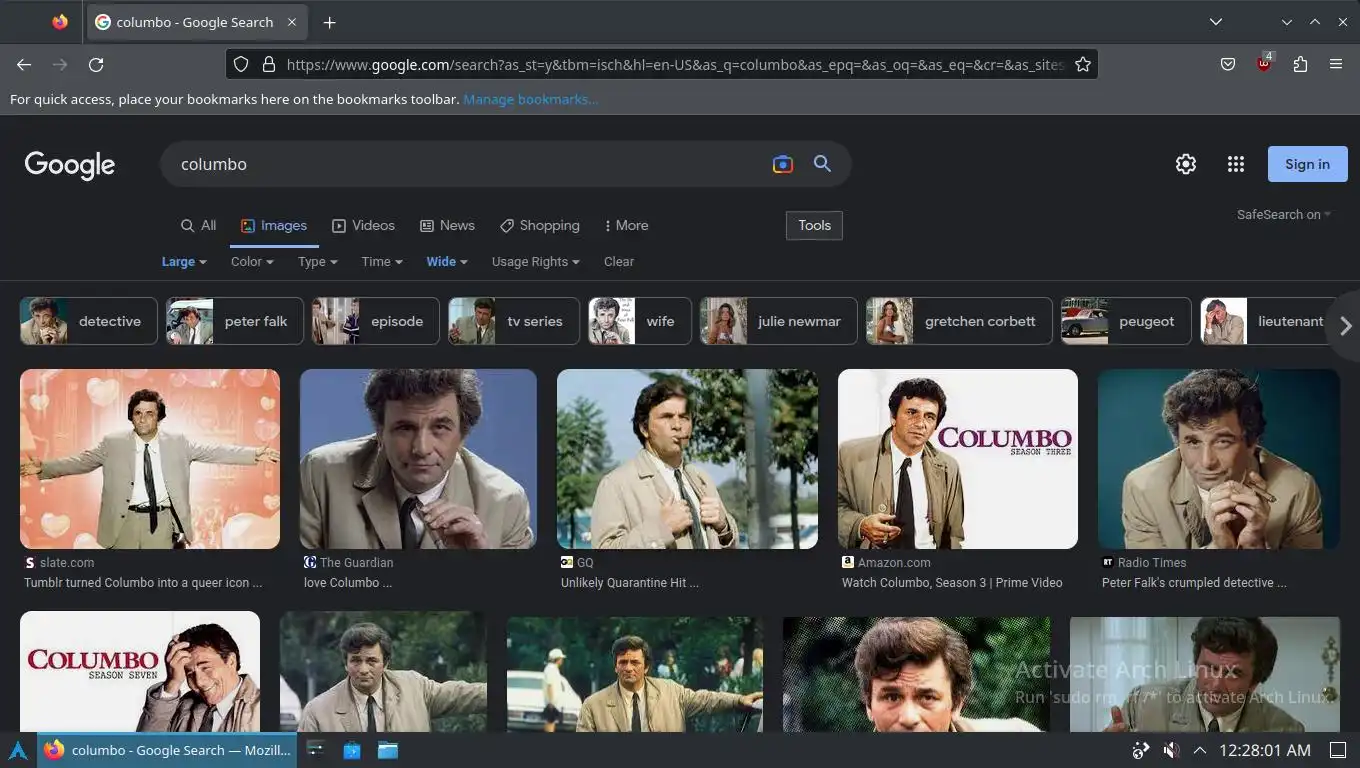The width and height of the screenshot is (1360, 768).
Task: Bookmark this page with star icon
Action: pos(1083,64)
